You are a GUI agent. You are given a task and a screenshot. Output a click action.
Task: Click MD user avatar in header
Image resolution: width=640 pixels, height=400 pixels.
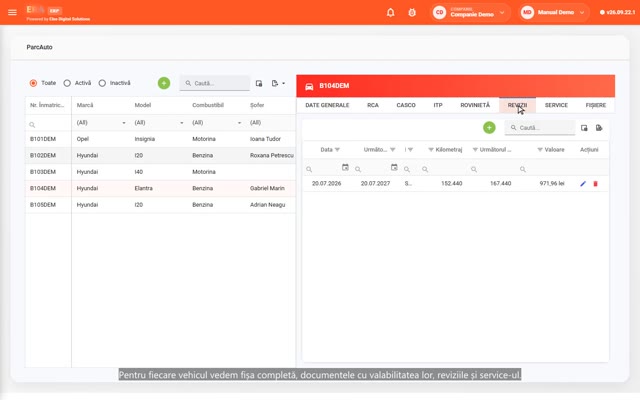pos(527,12)
